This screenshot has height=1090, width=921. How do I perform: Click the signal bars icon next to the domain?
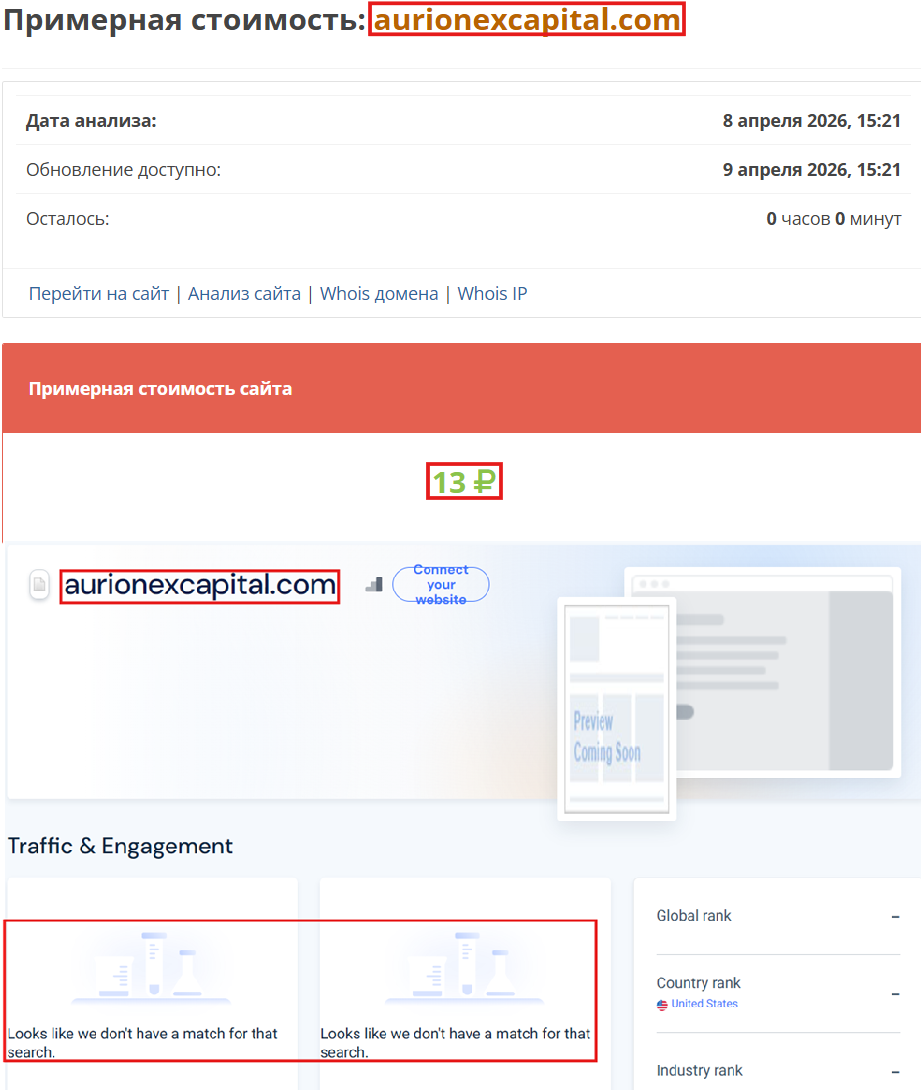tap(374, 586)
